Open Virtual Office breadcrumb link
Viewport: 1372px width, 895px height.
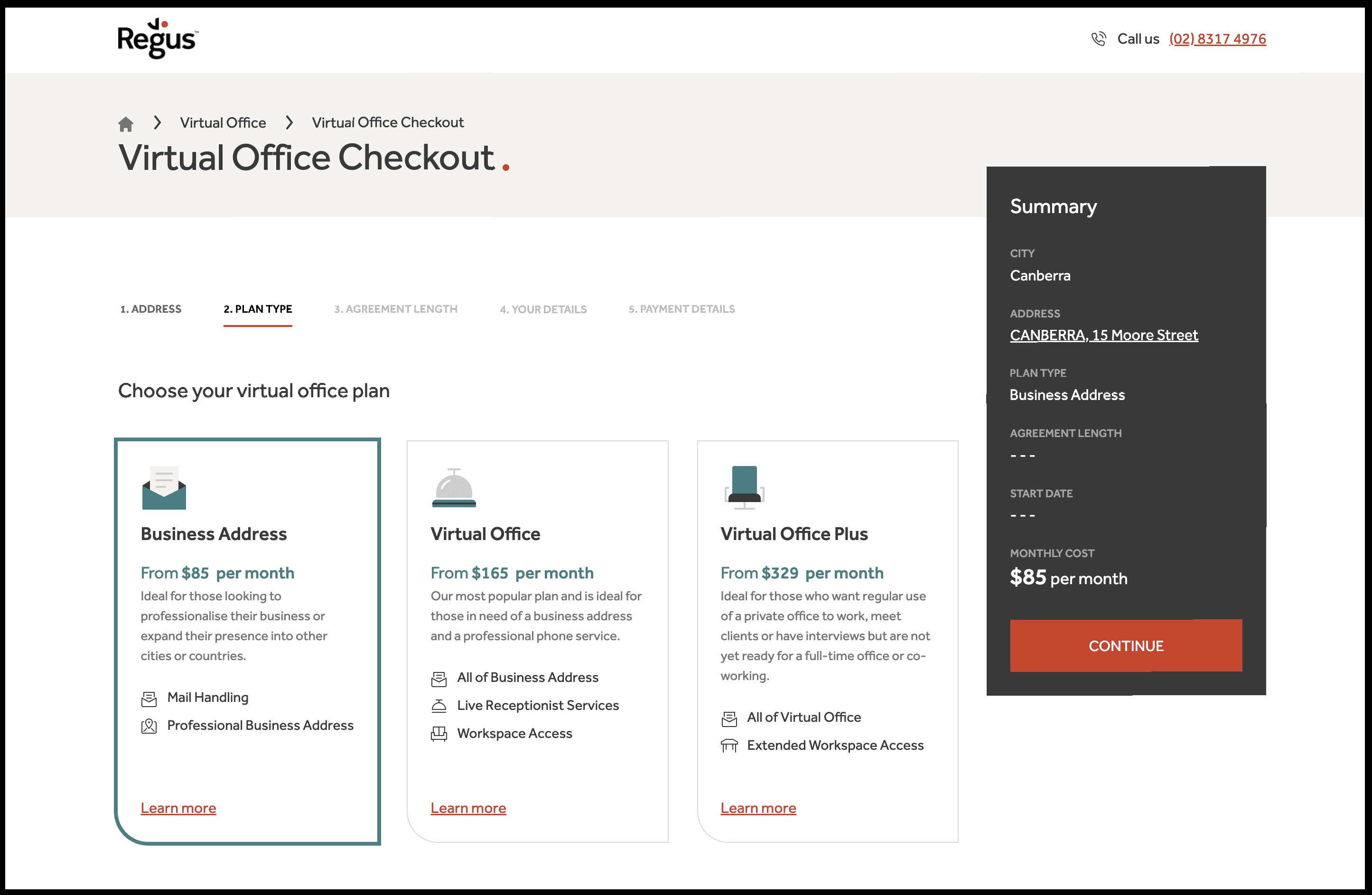tap(223, 123)
